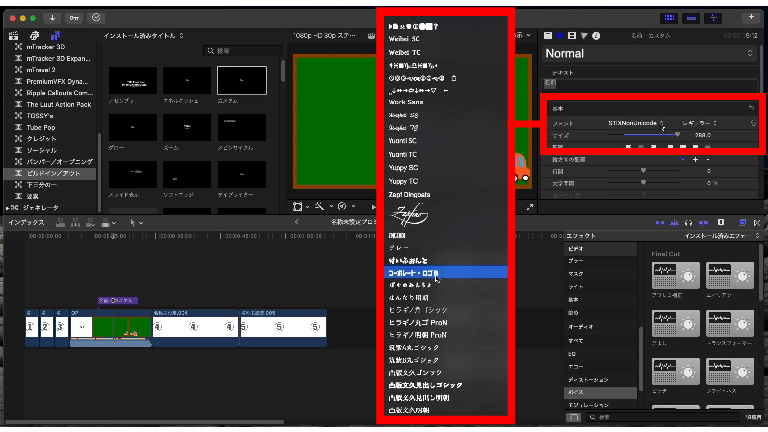The image size is (768, 432).
Task: Open the インストール済みタイトル popup above the browser
Action: 143,36
